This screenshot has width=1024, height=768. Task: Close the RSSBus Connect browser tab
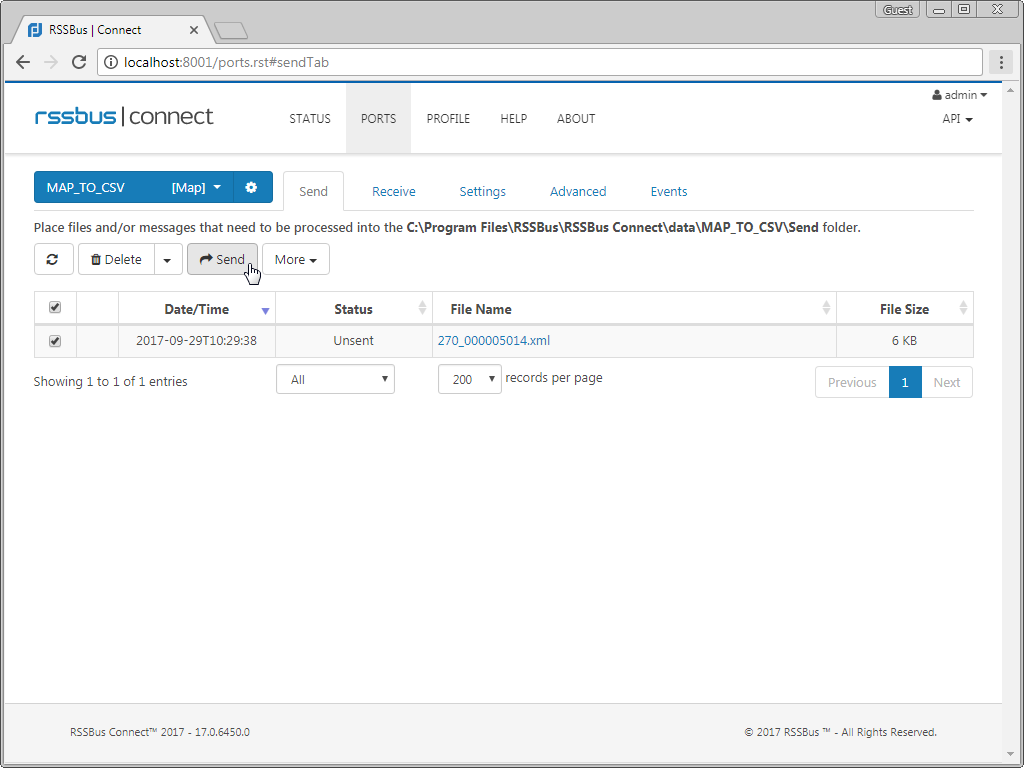194,30
